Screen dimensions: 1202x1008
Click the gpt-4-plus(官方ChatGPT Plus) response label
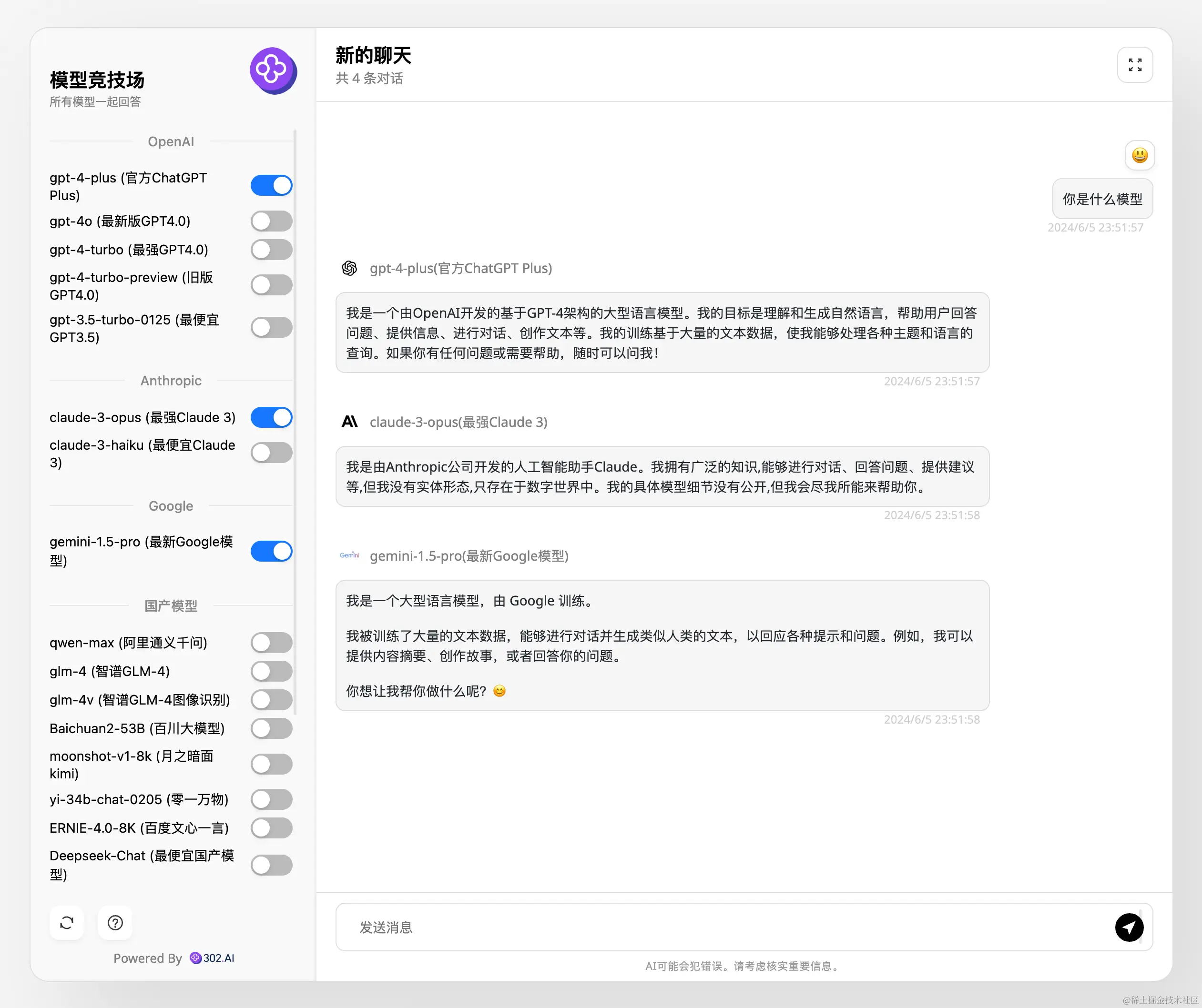(x=461, y=268)
